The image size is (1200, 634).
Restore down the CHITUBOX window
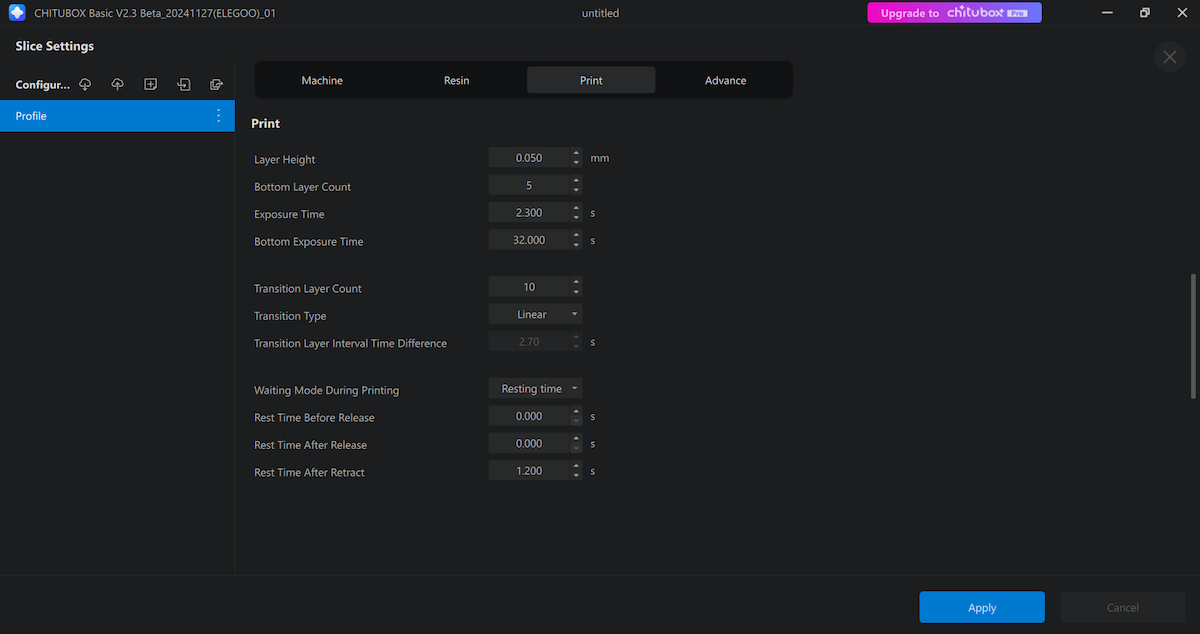(1145, 13)
